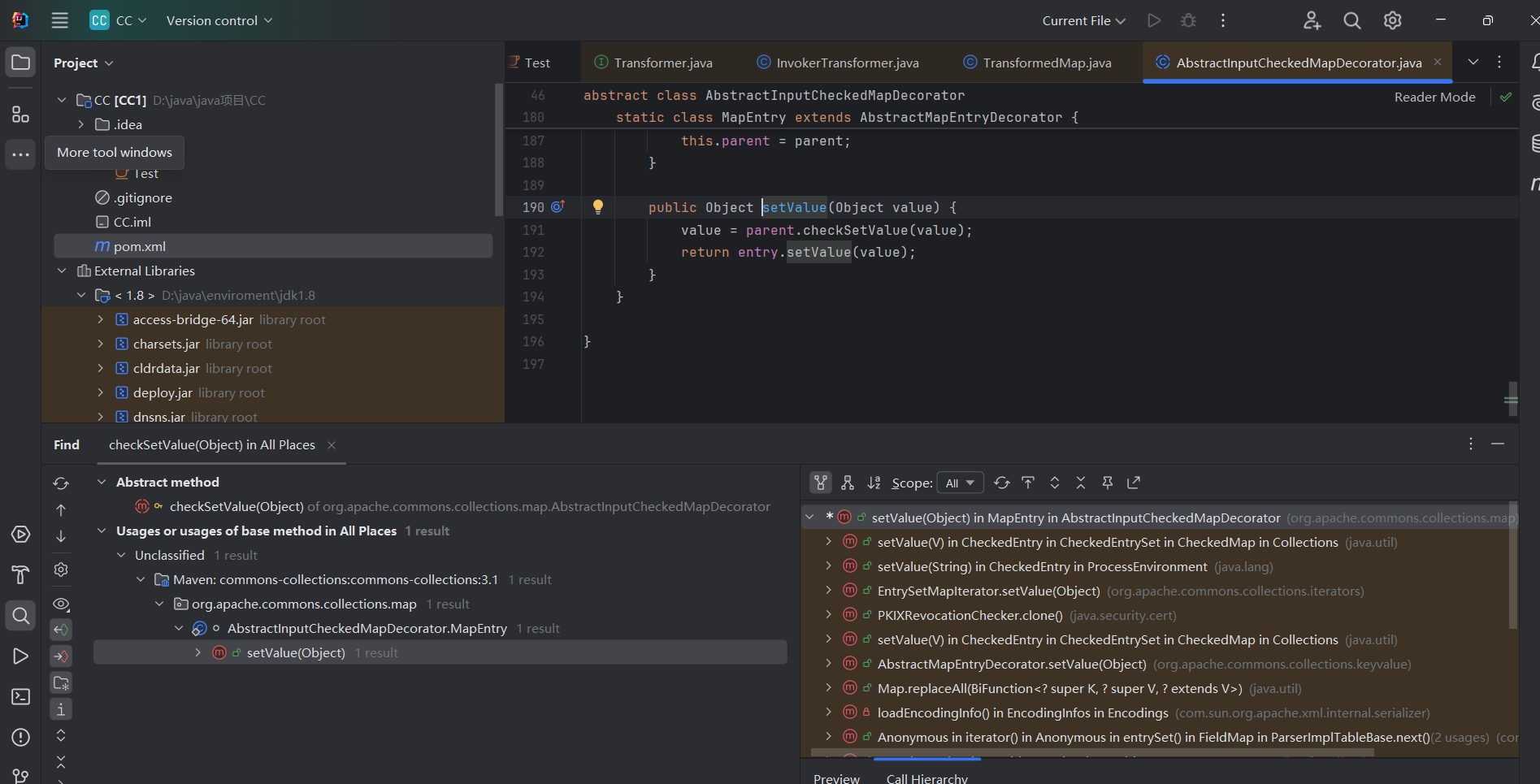Image resolution: width=1540 pixels, height=784 pixels.
Task: Click the Services tool window icon
Action: [x=20, y=535]
